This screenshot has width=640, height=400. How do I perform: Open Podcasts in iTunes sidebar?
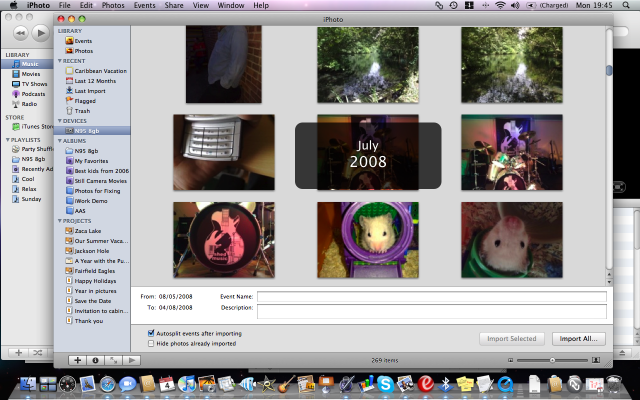coord(33,94)
